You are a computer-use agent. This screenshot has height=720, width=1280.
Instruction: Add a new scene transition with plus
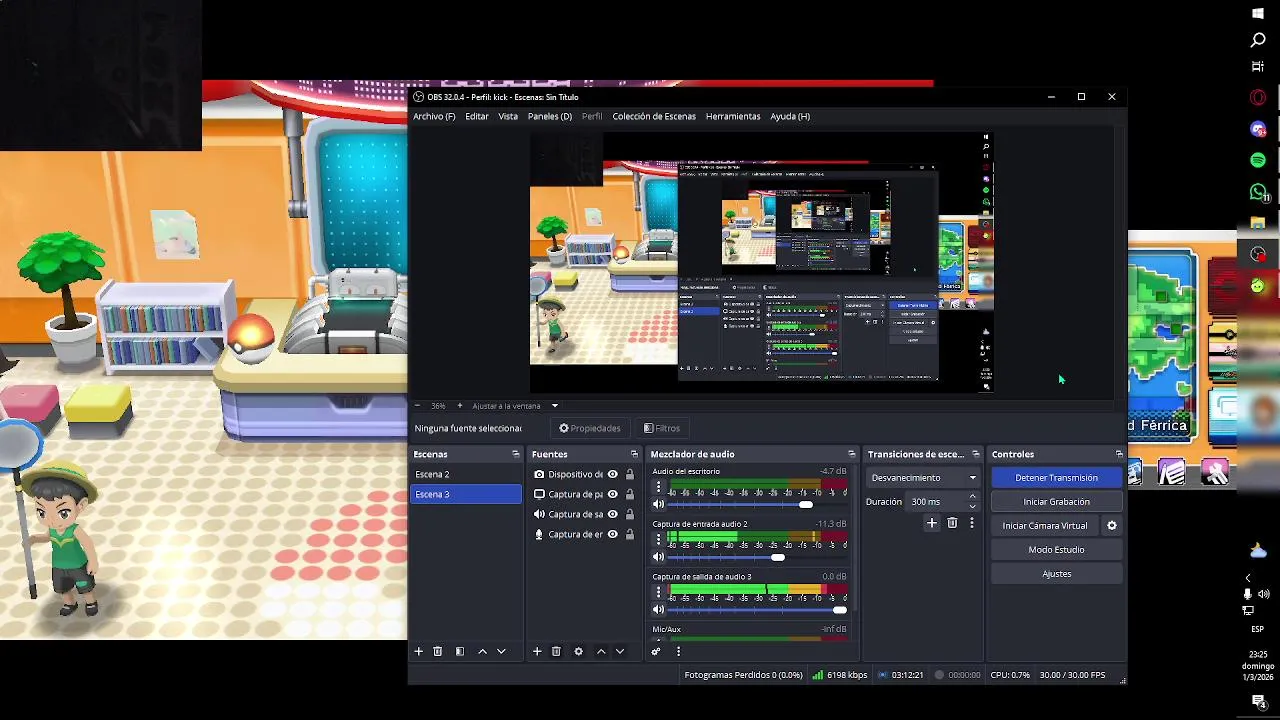932,523
